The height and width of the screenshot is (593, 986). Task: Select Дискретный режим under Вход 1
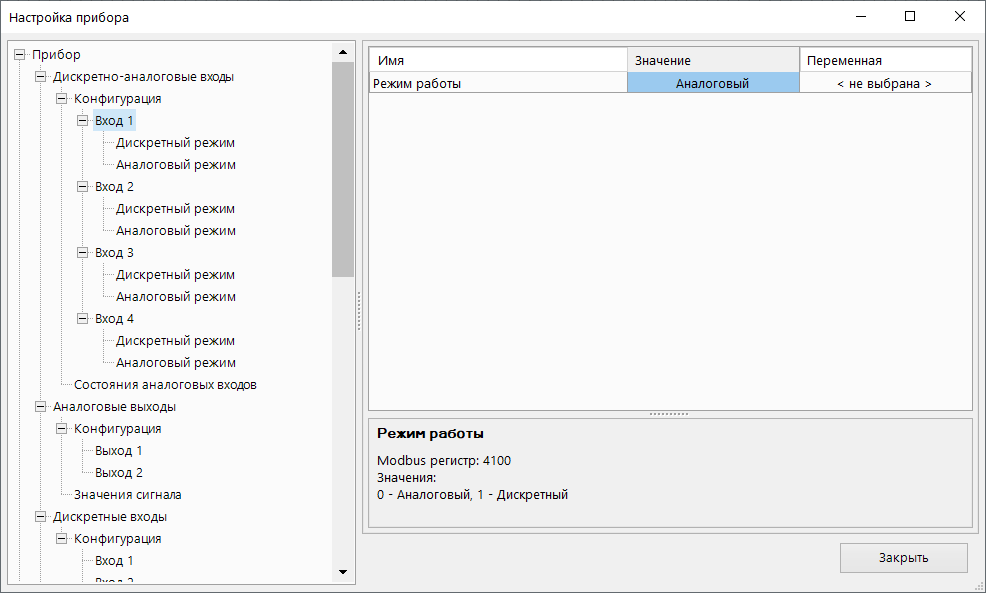(175, 143)
